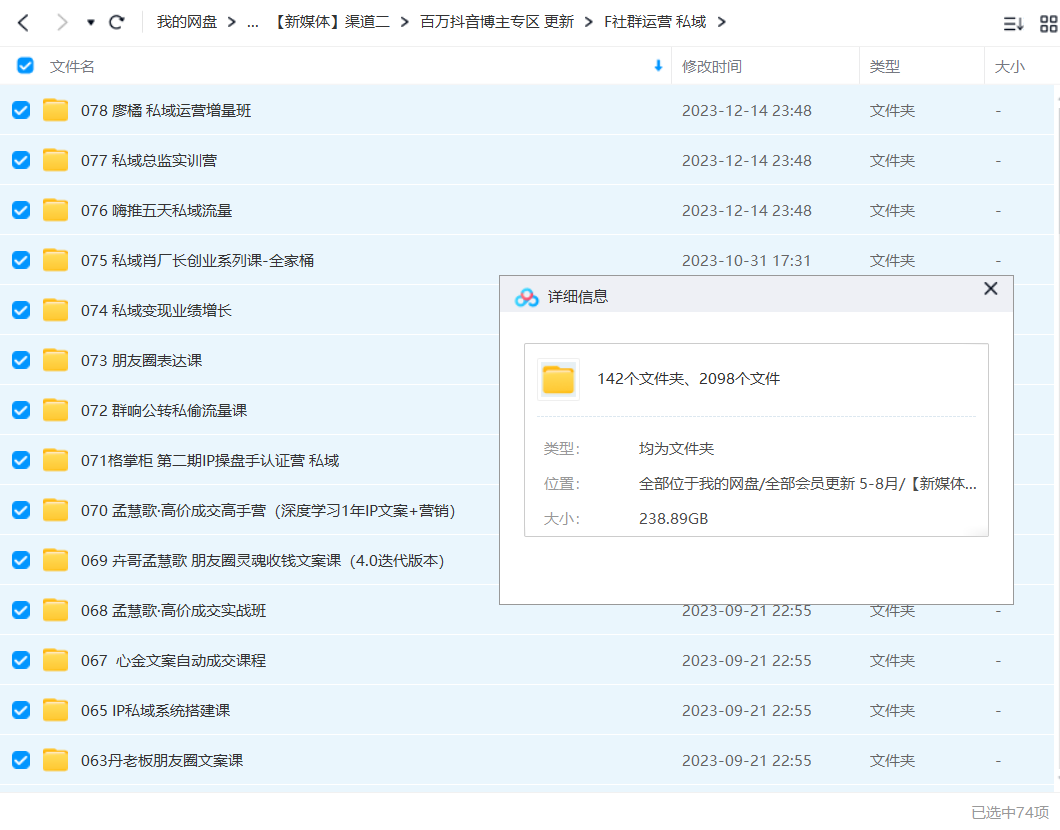The image size is (1060, 830).
Task: Open the 065 IP私域系统搭建课 folder
Action: pyautogui.click(x=155, y=710)
